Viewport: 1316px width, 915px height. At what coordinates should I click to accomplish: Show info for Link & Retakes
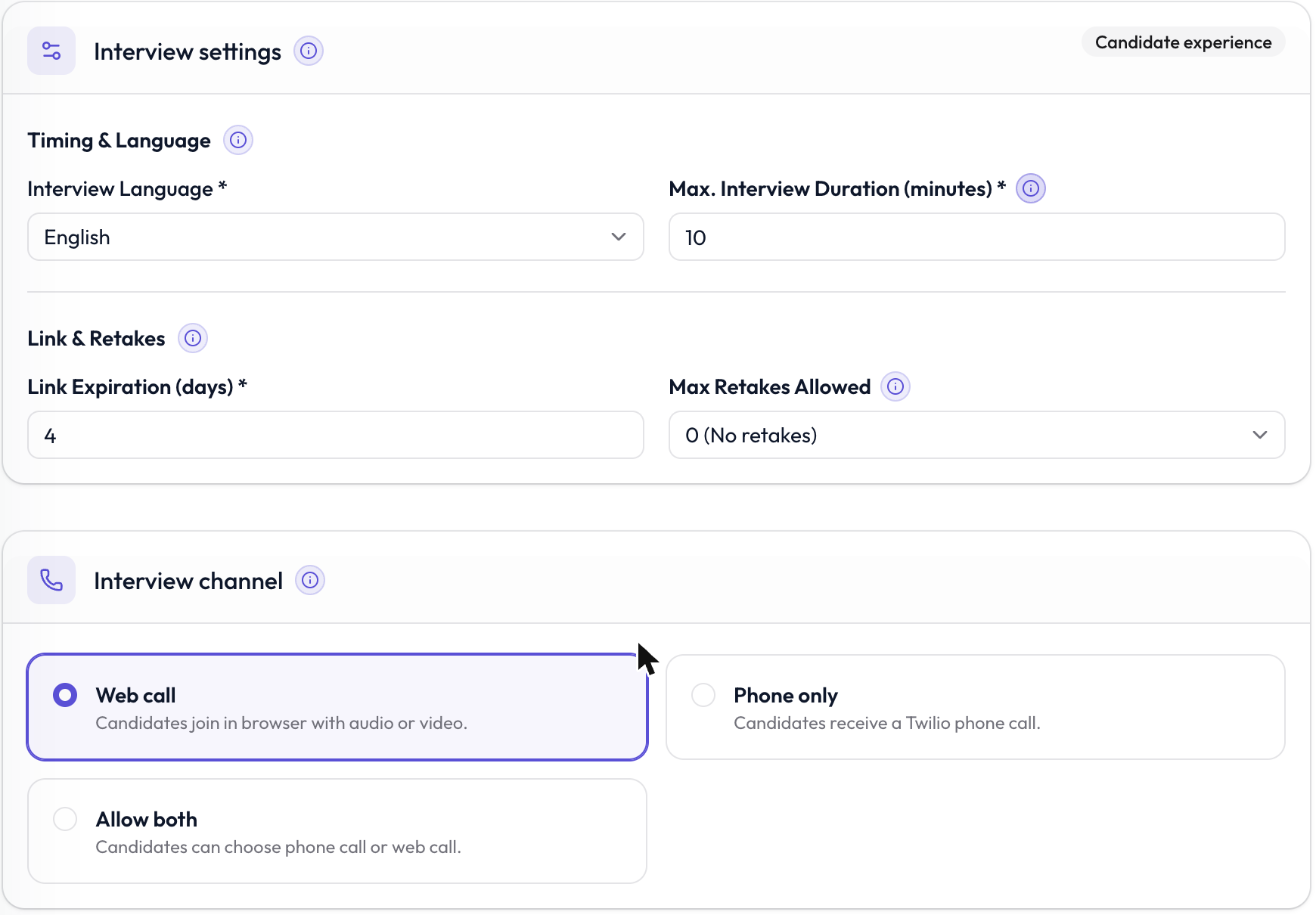click(x=193, y=339)
